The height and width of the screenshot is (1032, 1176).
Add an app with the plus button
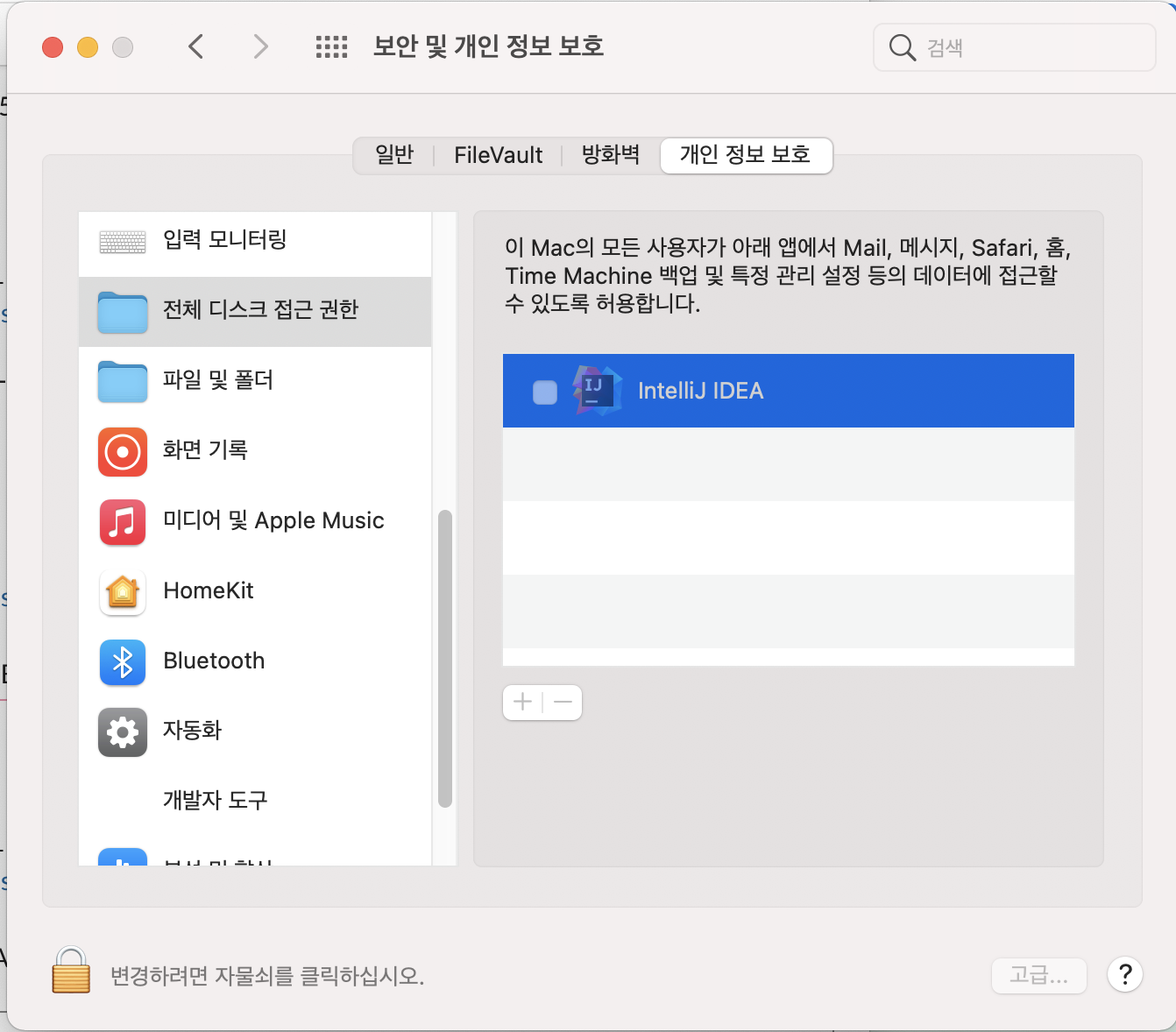tap(523, 702)
